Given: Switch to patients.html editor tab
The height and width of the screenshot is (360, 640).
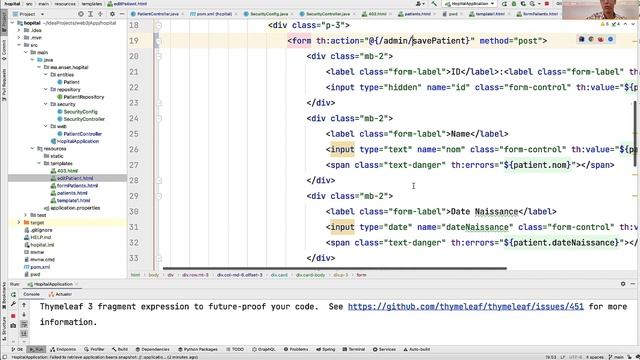Looking at the screenshot, I should tap(417, 14).
